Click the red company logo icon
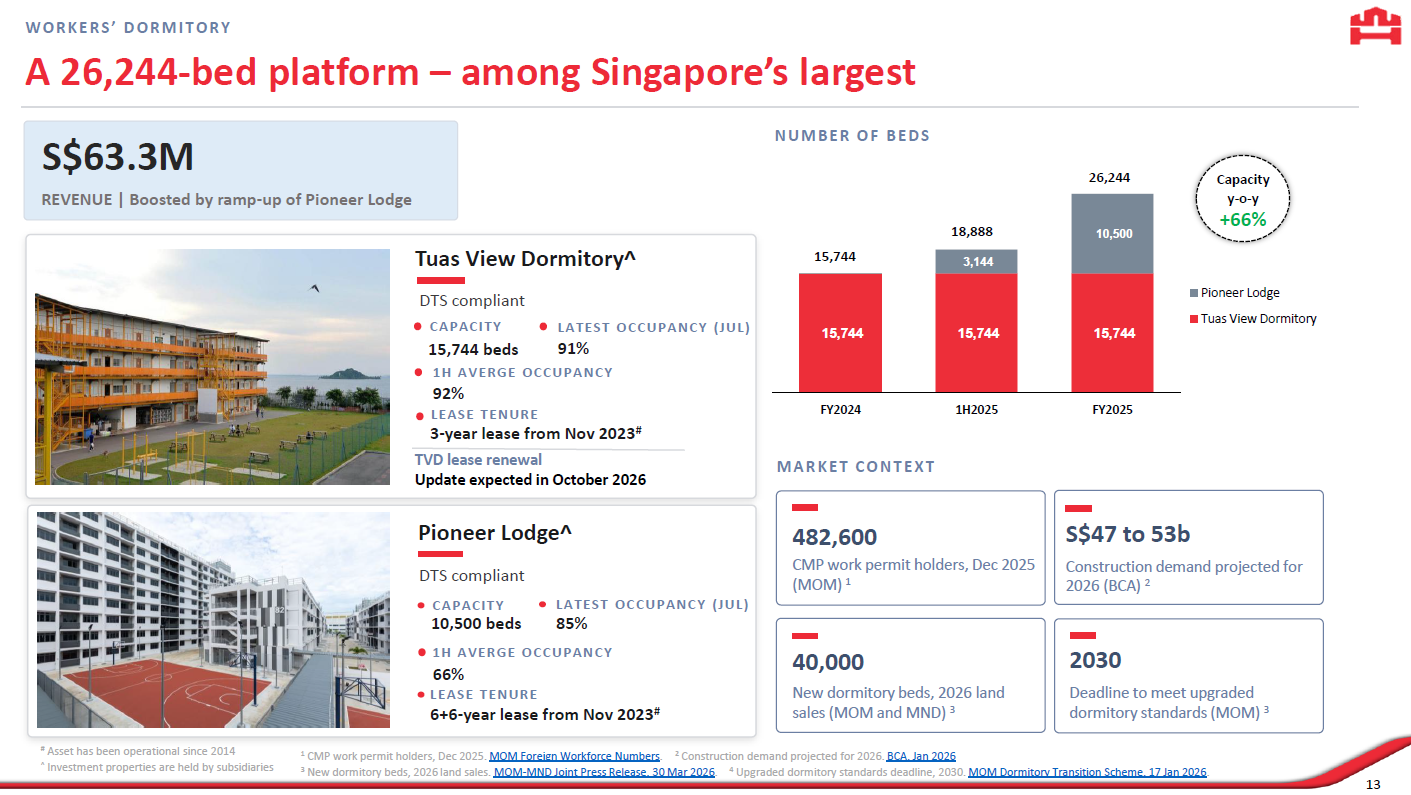The height and width of the screenshot is (795, 1411). [1376, 28]
